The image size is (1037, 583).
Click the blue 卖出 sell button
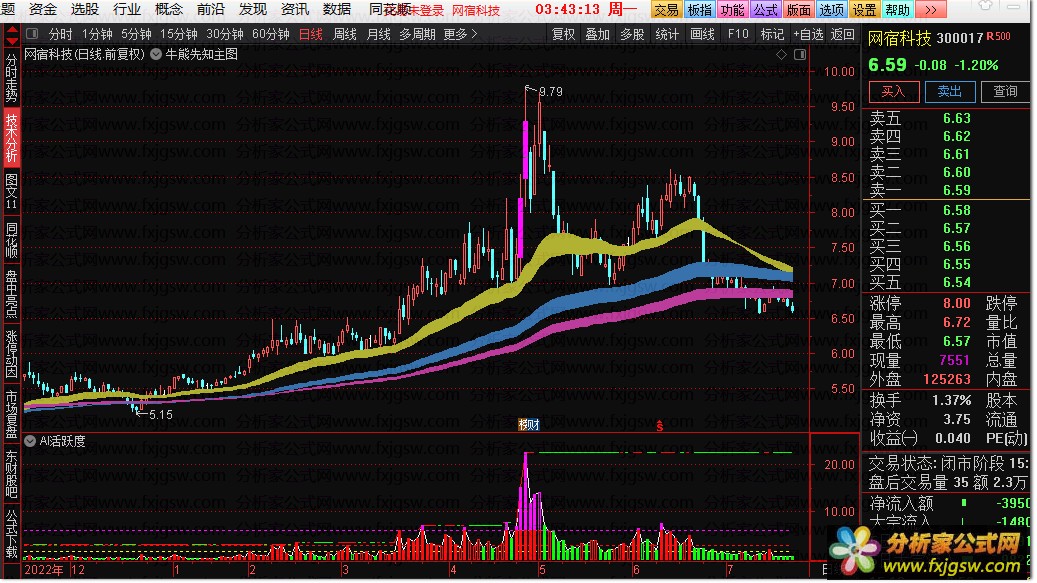point(950,92)
